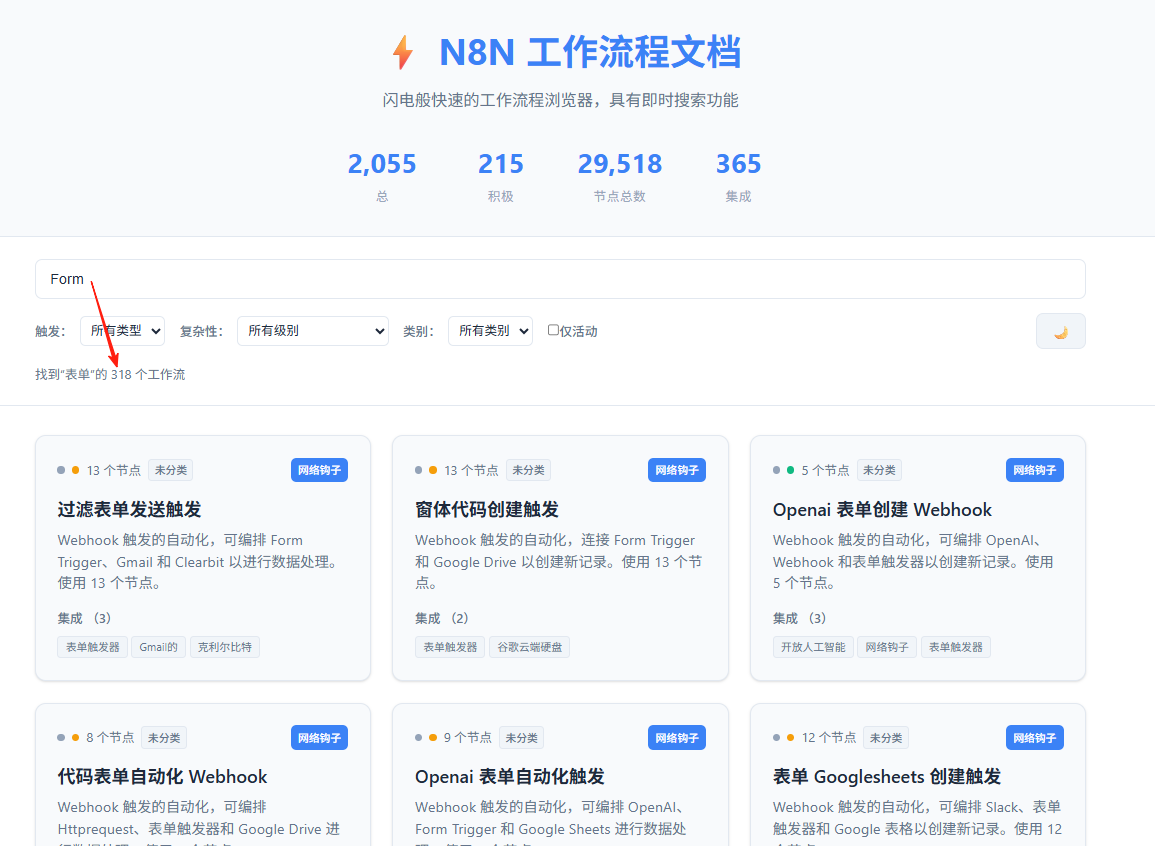Toggle dark mode with the moon button

coord(1060,331)
